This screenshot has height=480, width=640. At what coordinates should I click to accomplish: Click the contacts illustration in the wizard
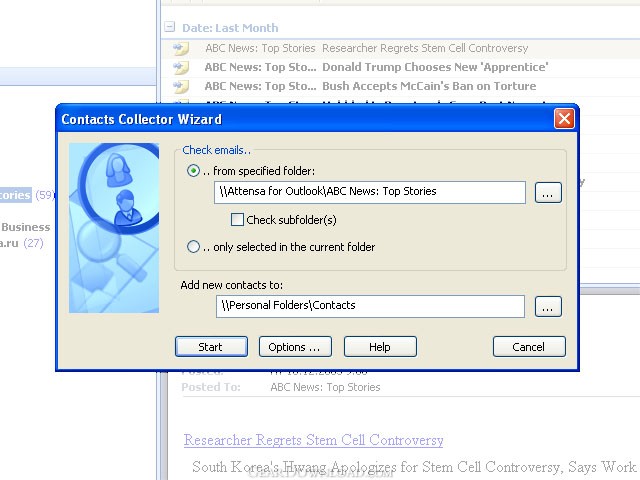tap(114, 228)
